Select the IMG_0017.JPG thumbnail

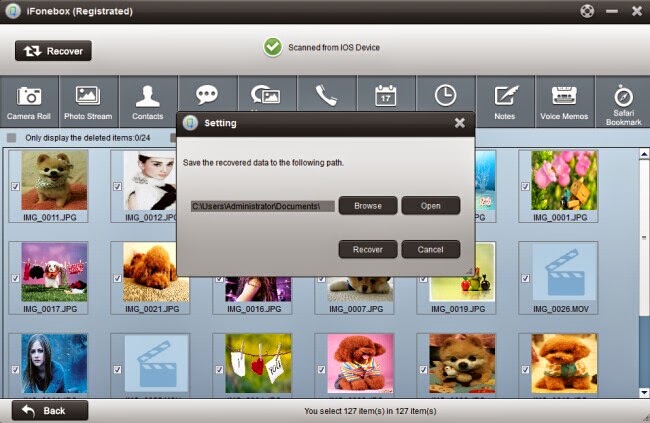54,272
